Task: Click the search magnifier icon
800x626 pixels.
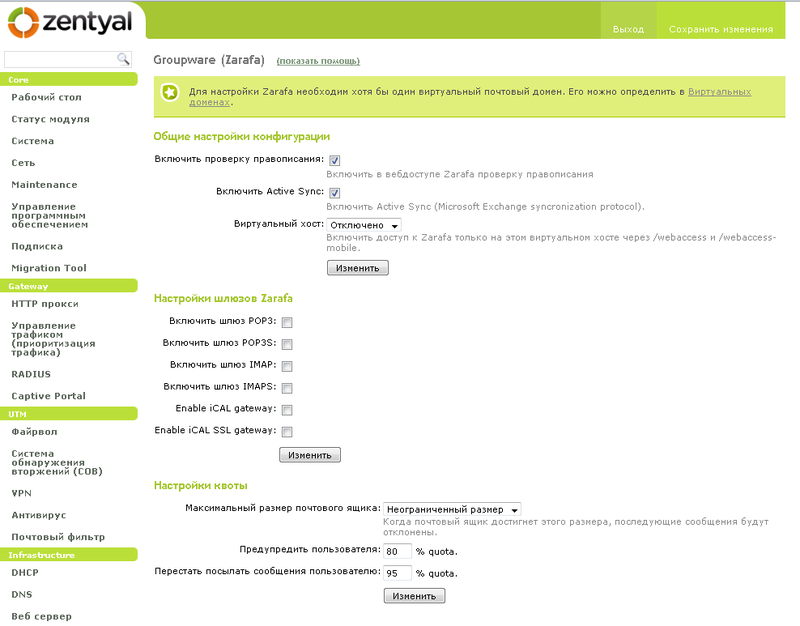Action: coord(123,59)
